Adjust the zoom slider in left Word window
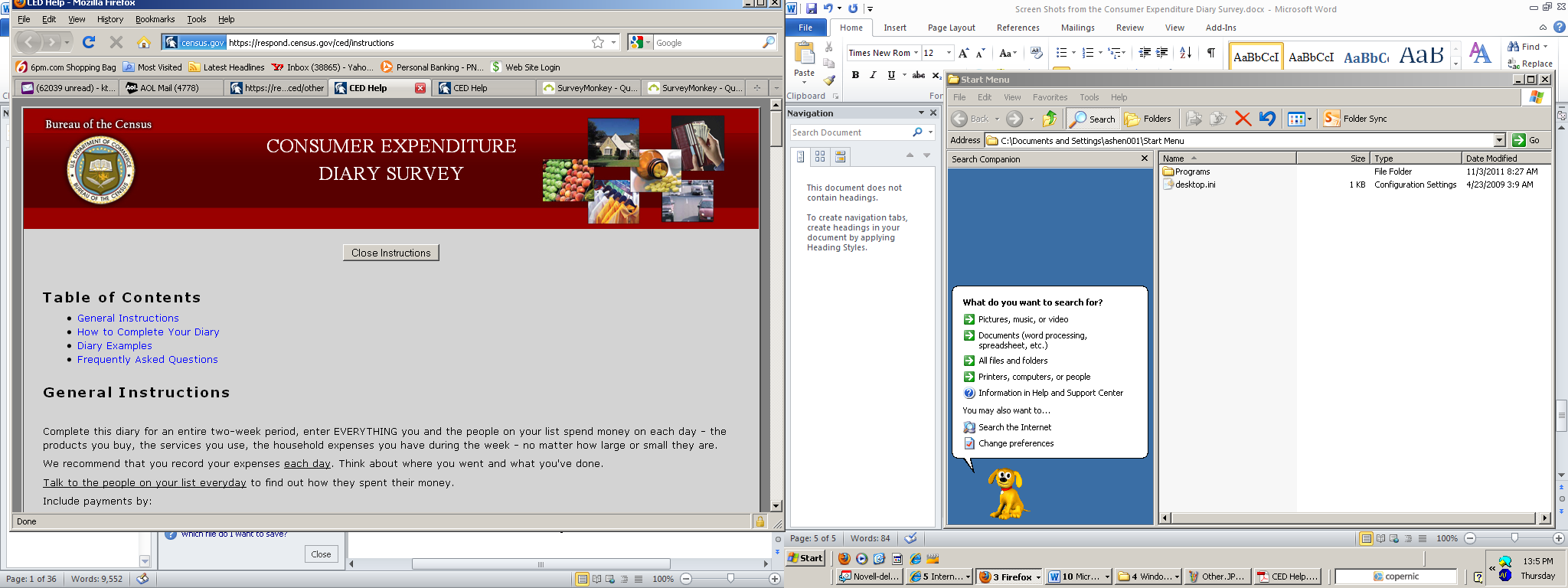Viewport: 1568px width, 588px height. tap(730, 579)
